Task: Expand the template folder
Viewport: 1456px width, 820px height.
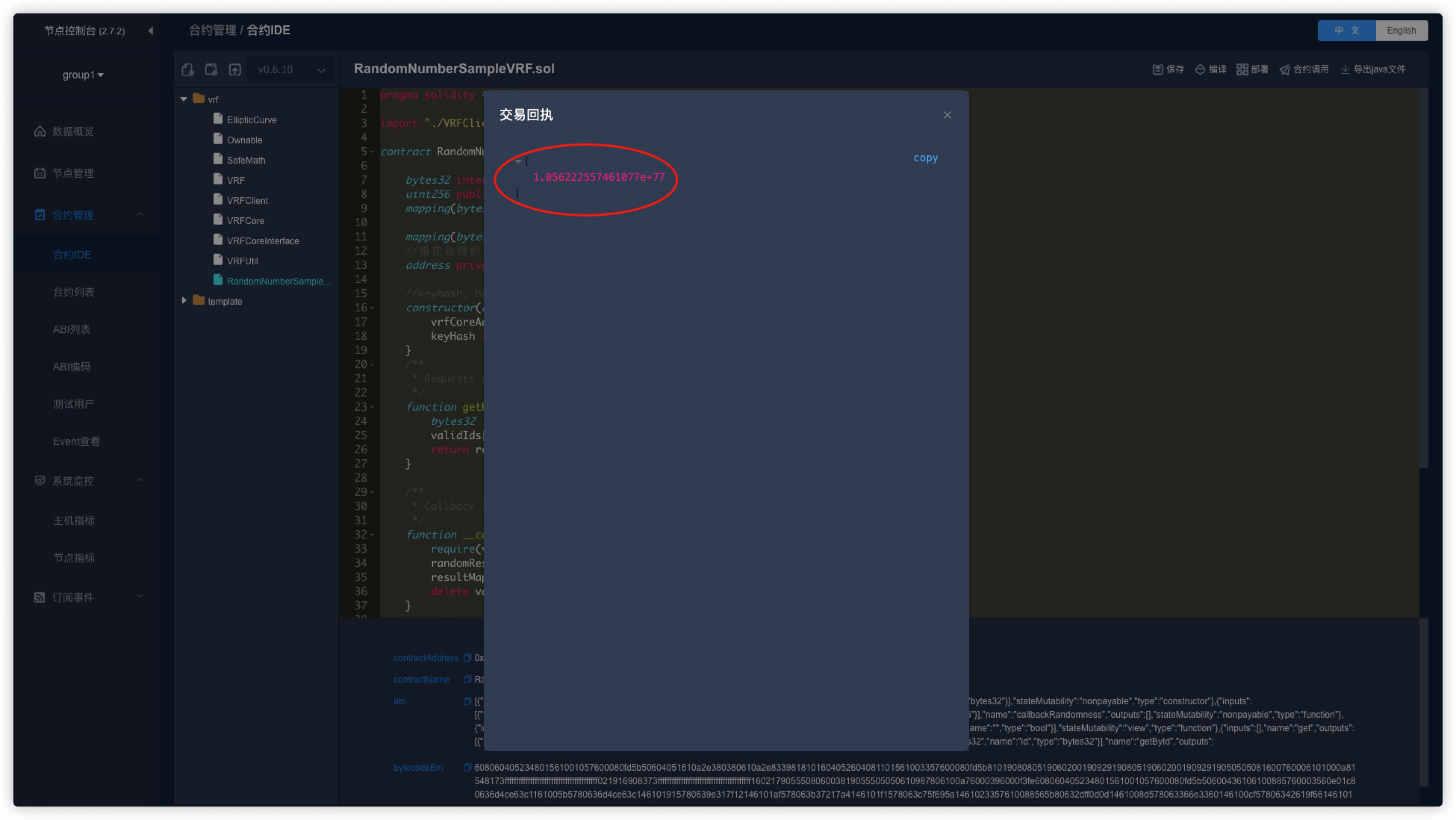Action: tap(184, 301)
